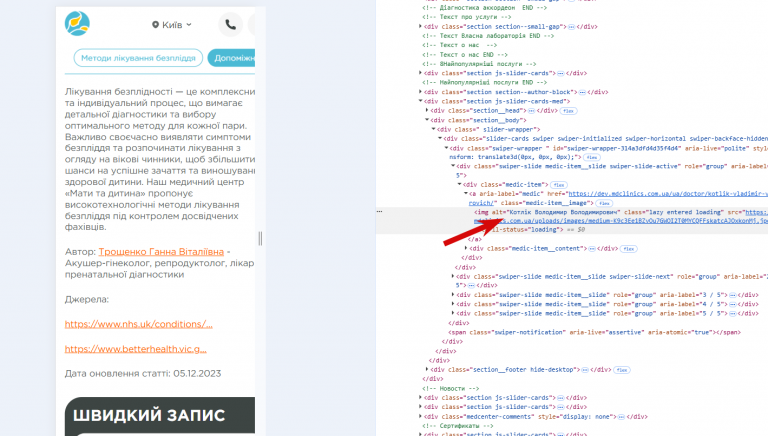Click the 'Текст Власна лабораторія END' comment
Image resolution: width=768 pixels, height=436 pixels.
488,36
